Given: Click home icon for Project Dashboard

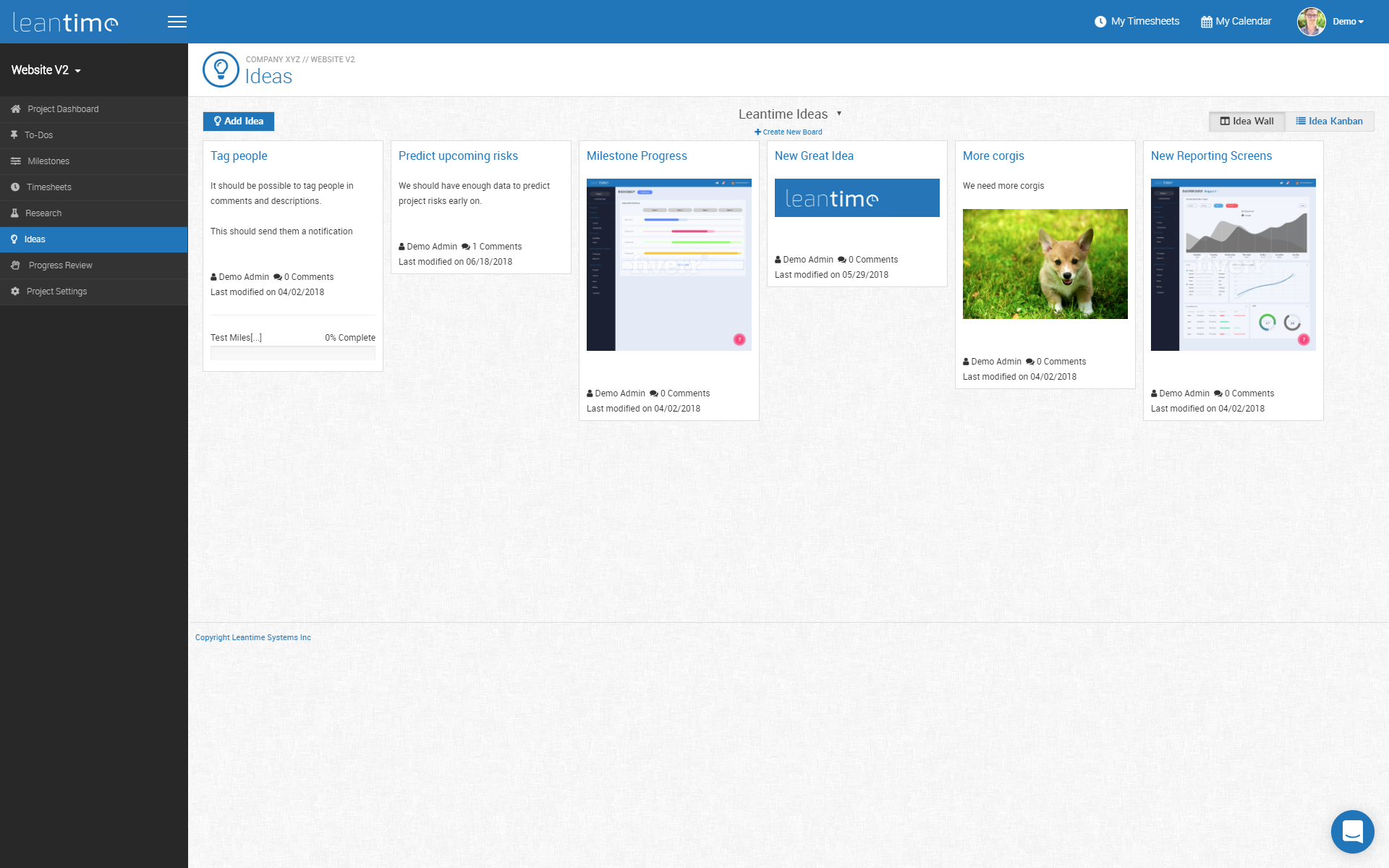Looking at the screenshot, I should click(x=15, y=109).
